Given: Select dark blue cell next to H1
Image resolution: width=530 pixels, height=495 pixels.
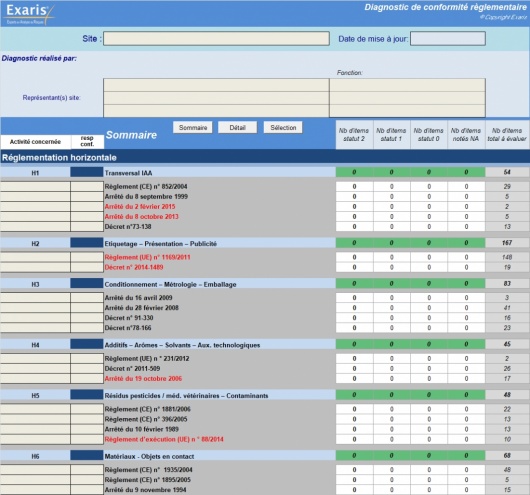Looking at the screenshot, I should pos(87,172).
